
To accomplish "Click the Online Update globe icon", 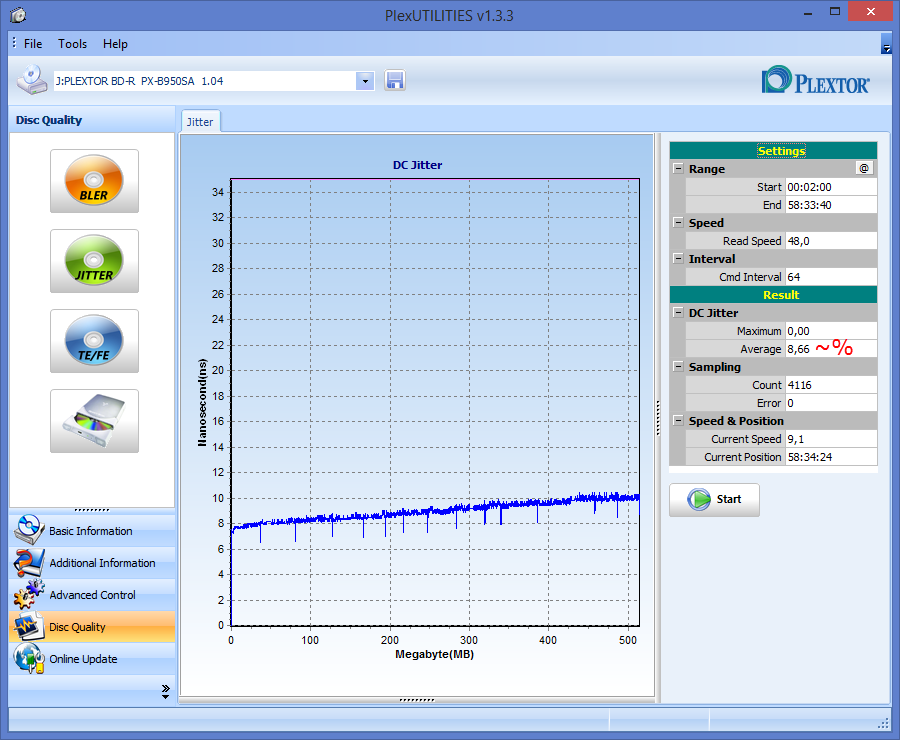I will pyautogui.click(x=29, y=658).
